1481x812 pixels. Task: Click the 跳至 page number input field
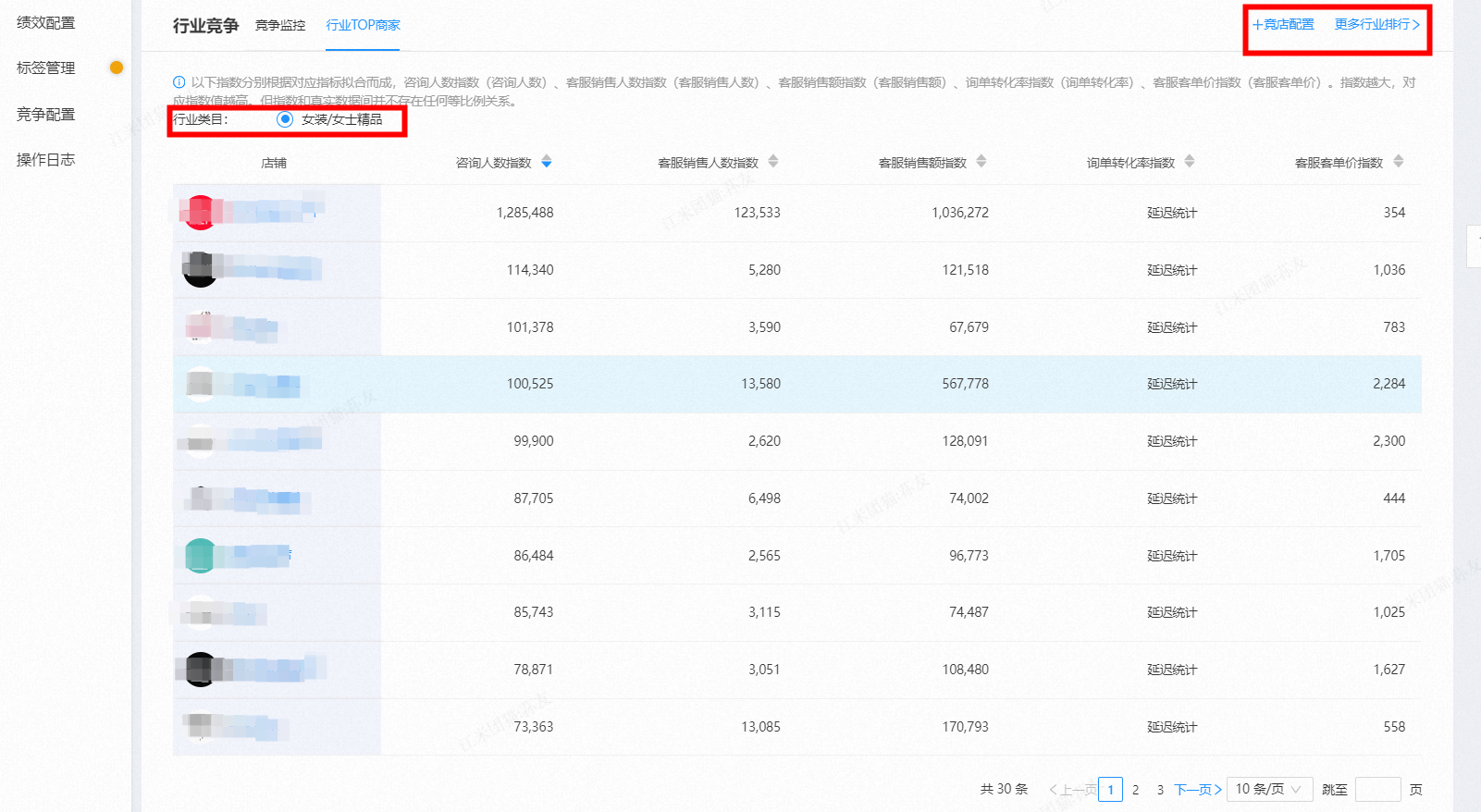[1377, 789]
